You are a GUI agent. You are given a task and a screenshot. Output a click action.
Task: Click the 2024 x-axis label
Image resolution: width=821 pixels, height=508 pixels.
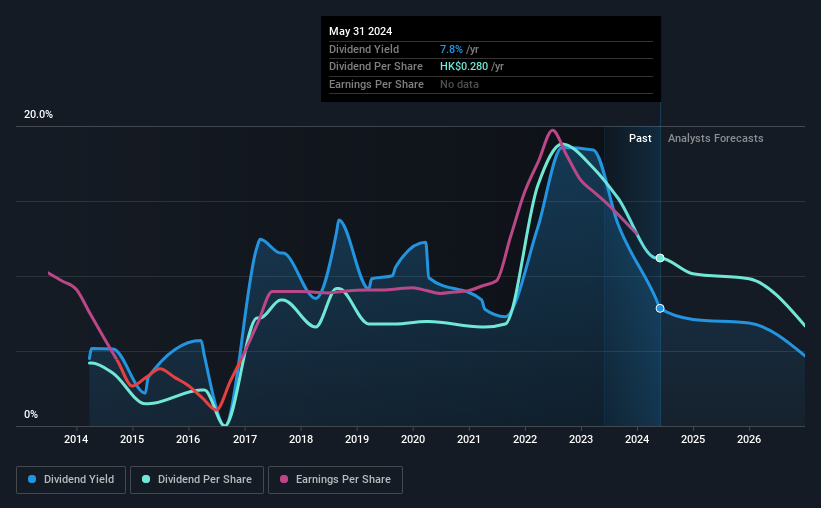click(637, 439)
